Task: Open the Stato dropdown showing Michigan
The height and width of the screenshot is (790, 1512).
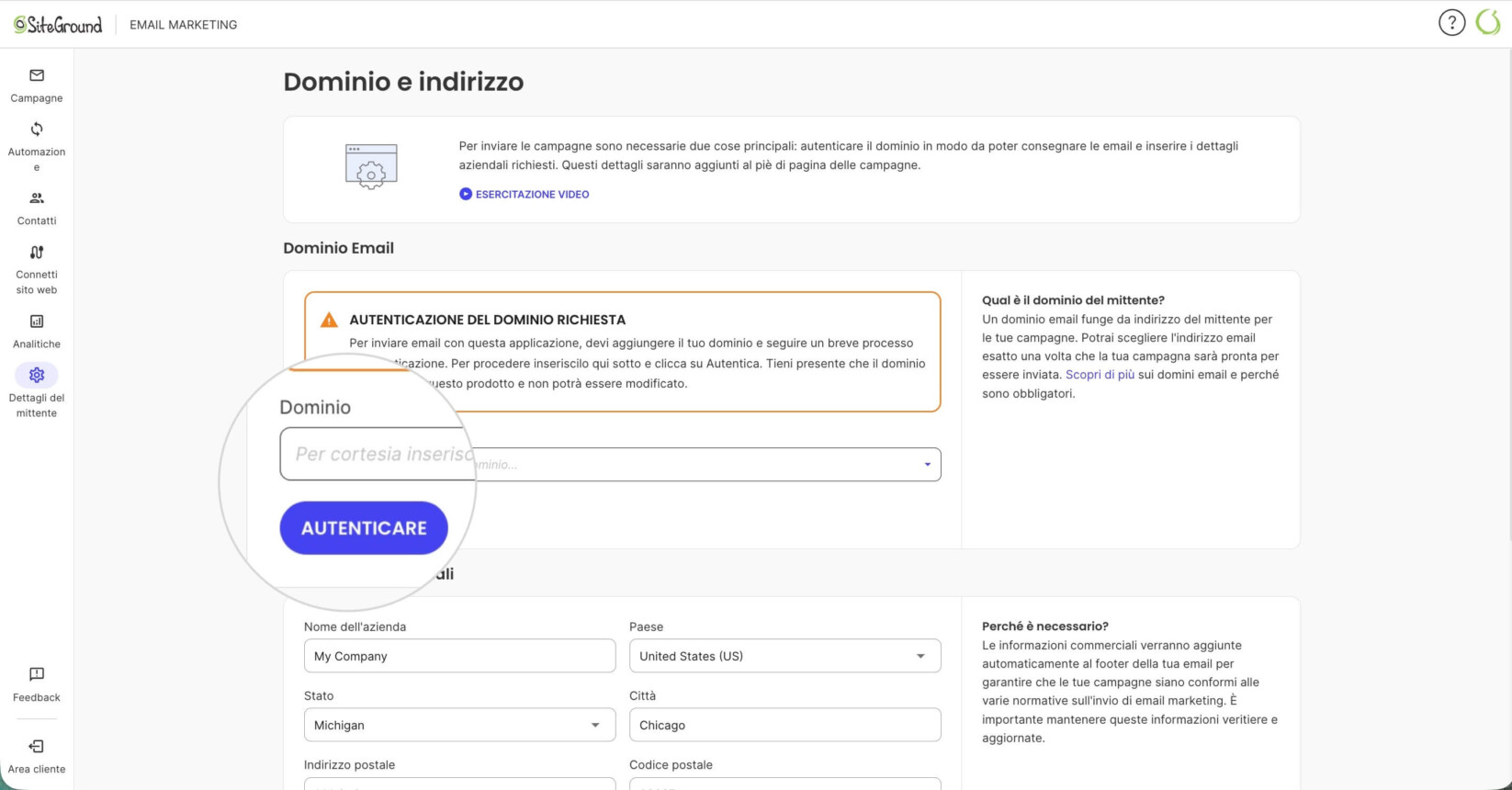Action: coord(460,725)
